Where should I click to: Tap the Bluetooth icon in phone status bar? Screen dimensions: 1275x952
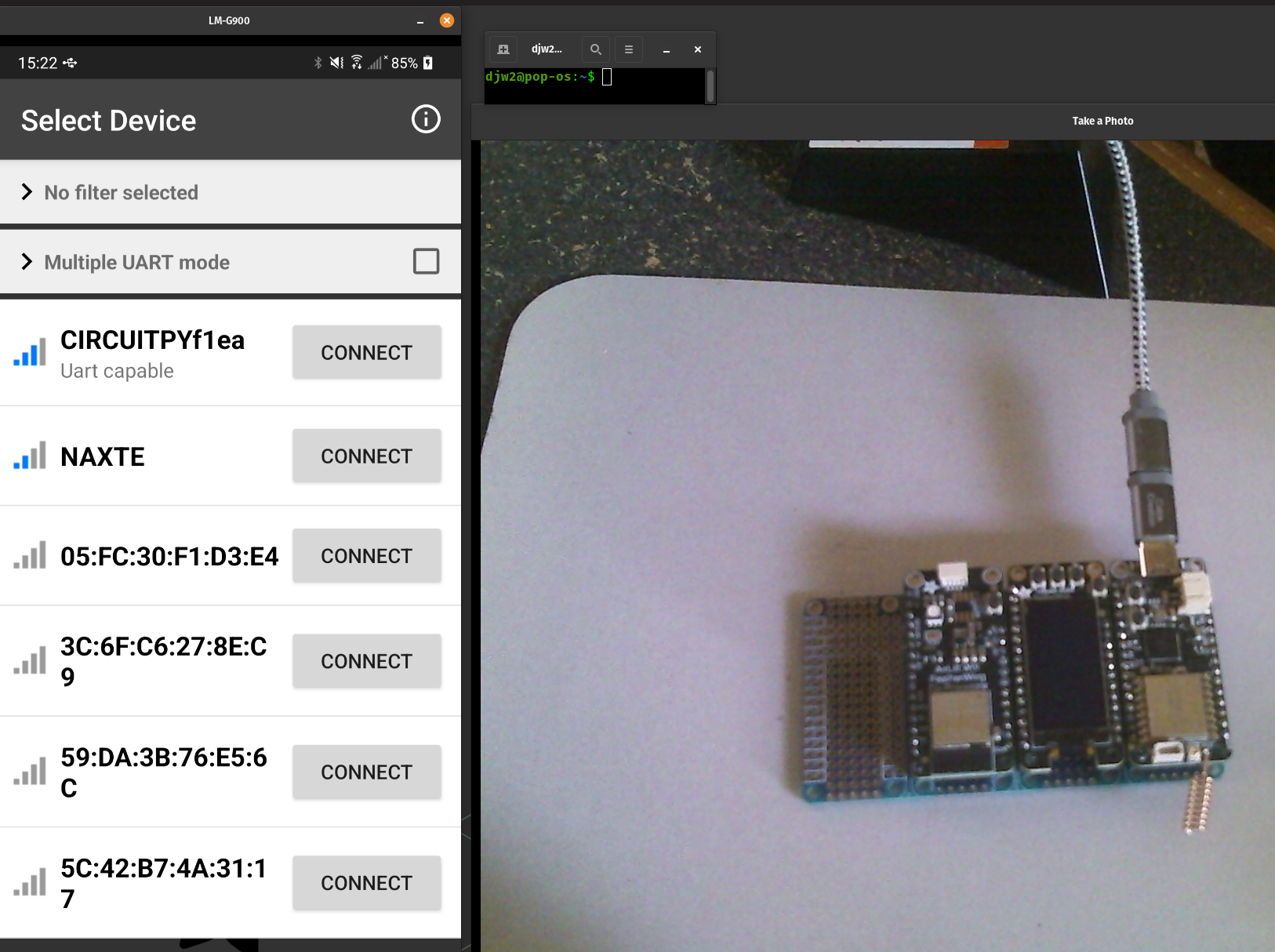click(x=318, y=63)
